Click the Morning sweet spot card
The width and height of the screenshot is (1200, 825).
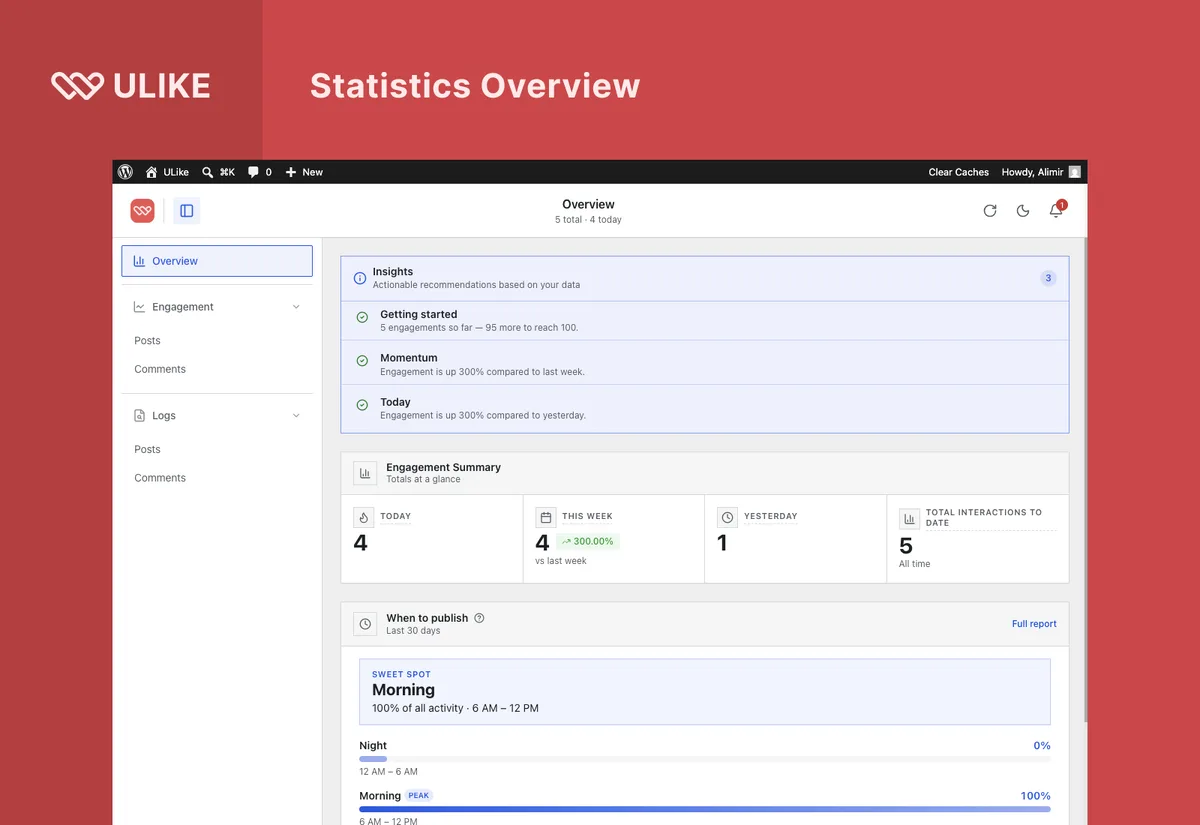[705, 691]
